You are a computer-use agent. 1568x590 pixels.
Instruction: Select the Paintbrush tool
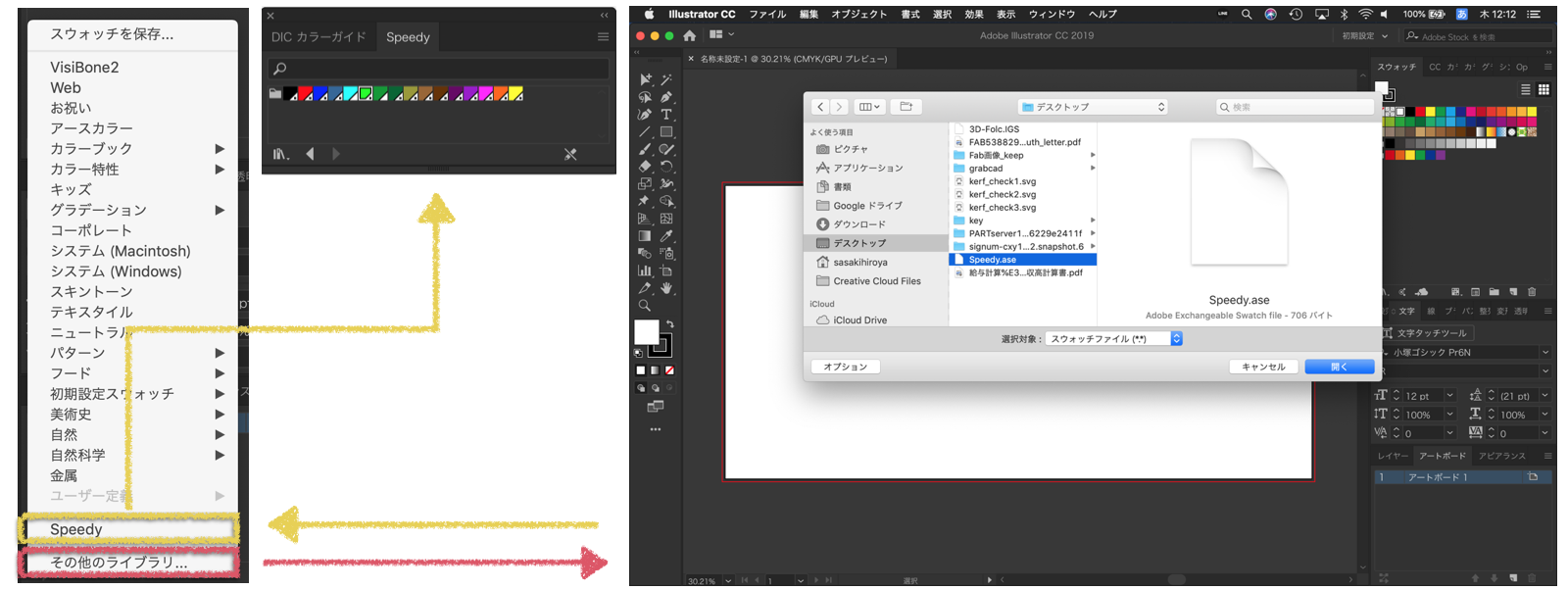click(x=645, y=149)
